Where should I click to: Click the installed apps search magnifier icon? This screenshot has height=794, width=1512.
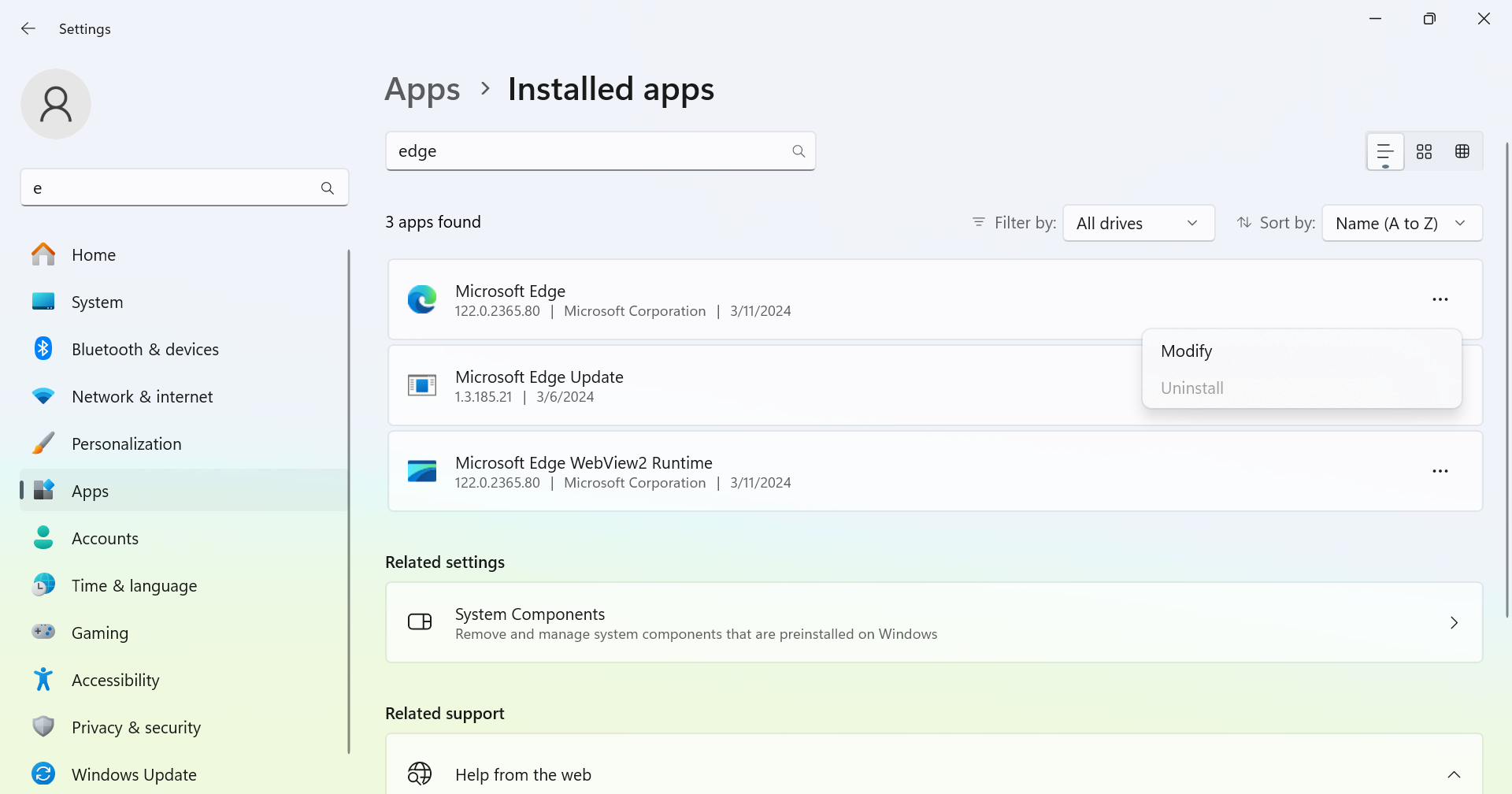[799, 151]
